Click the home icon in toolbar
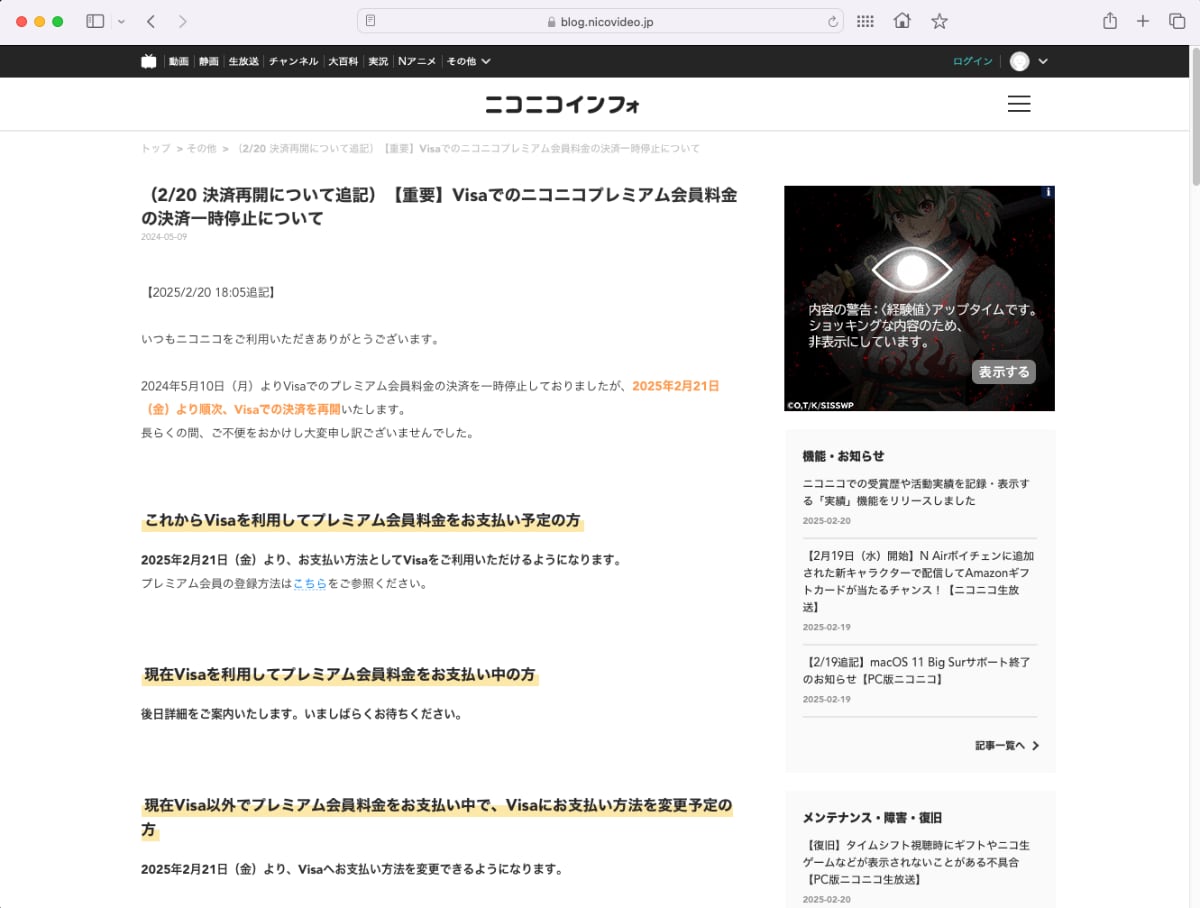 [x=902, y=21]
